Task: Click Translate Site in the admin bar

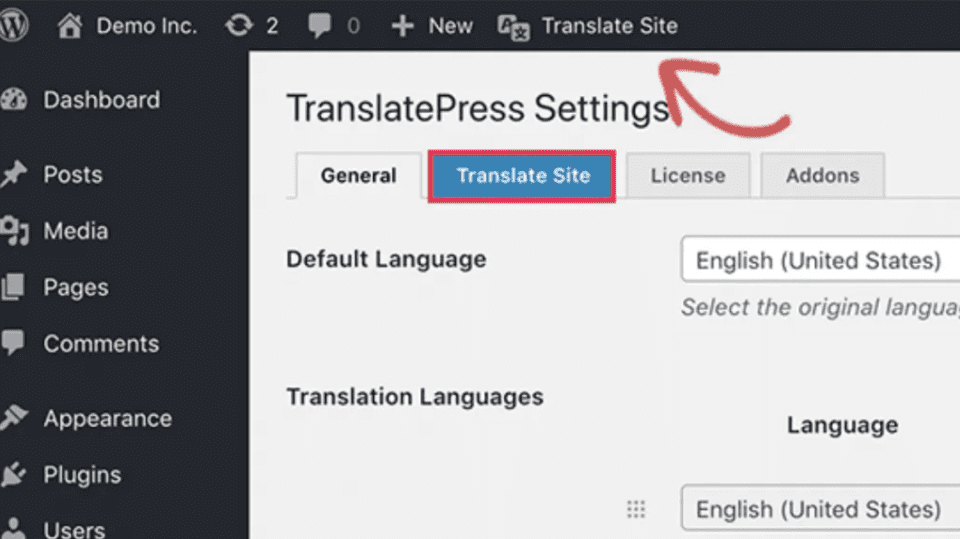Action: click(x=609, y=26)
